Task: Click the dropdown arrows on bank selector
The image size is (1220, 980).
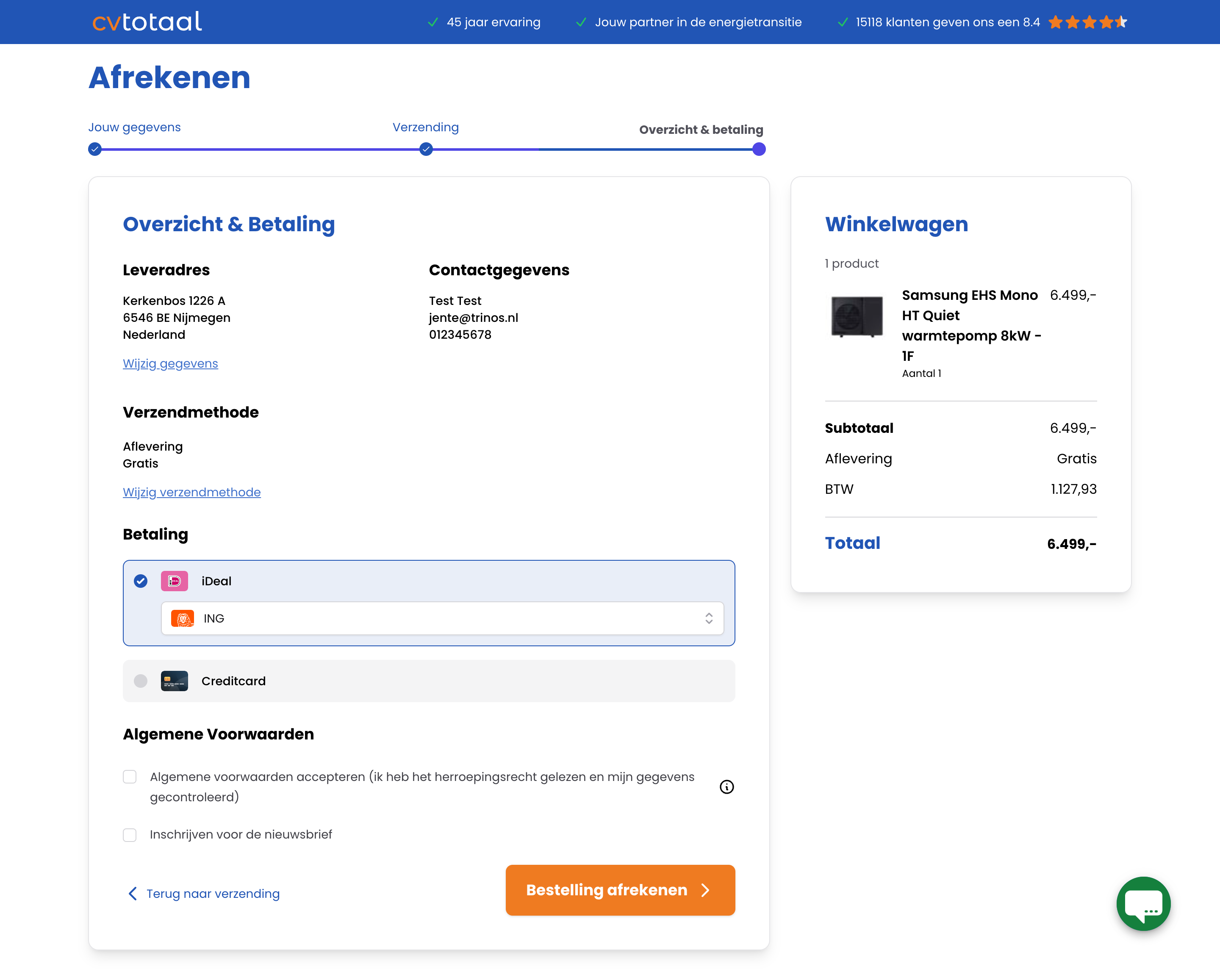Action: [x=708, y=618]
